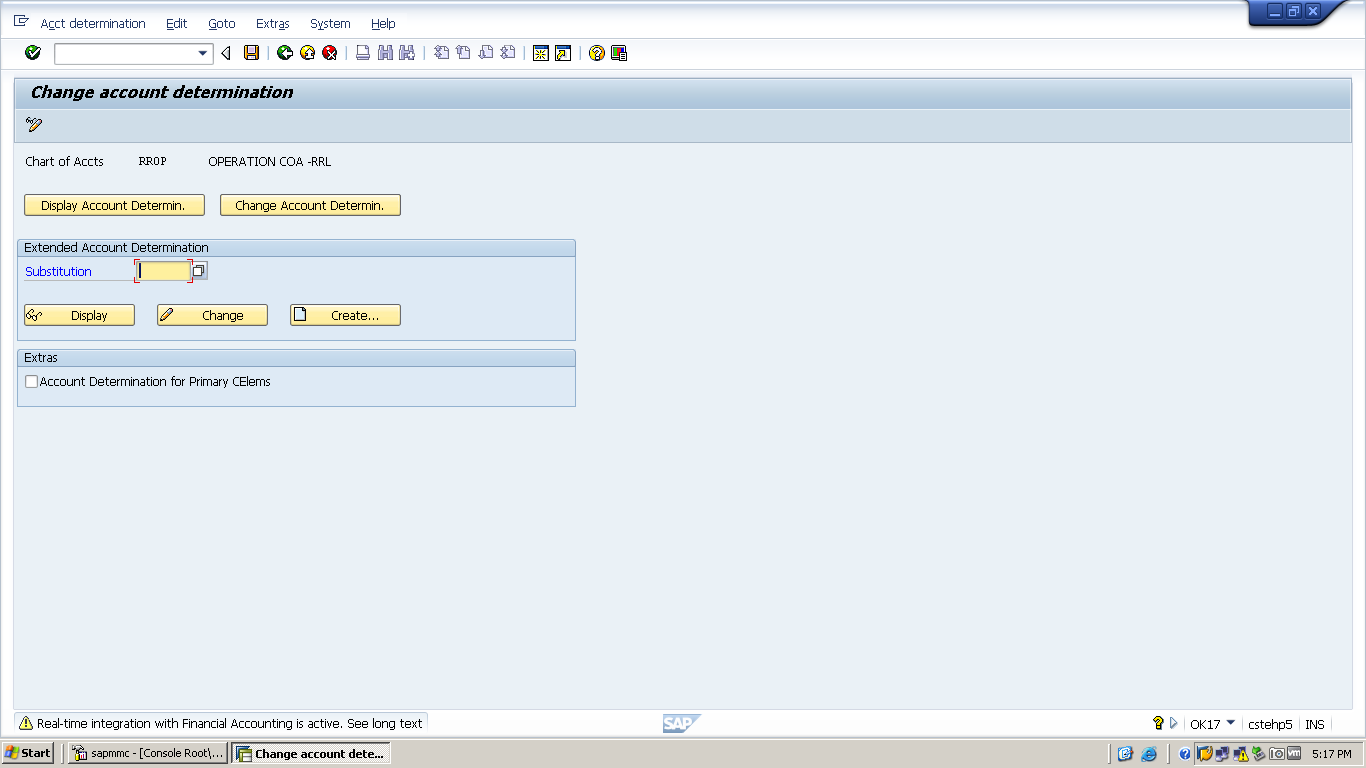1366x768 pixels.
Task: Click the yellow Exit up-arrow icon
Action: click(307, 53)
